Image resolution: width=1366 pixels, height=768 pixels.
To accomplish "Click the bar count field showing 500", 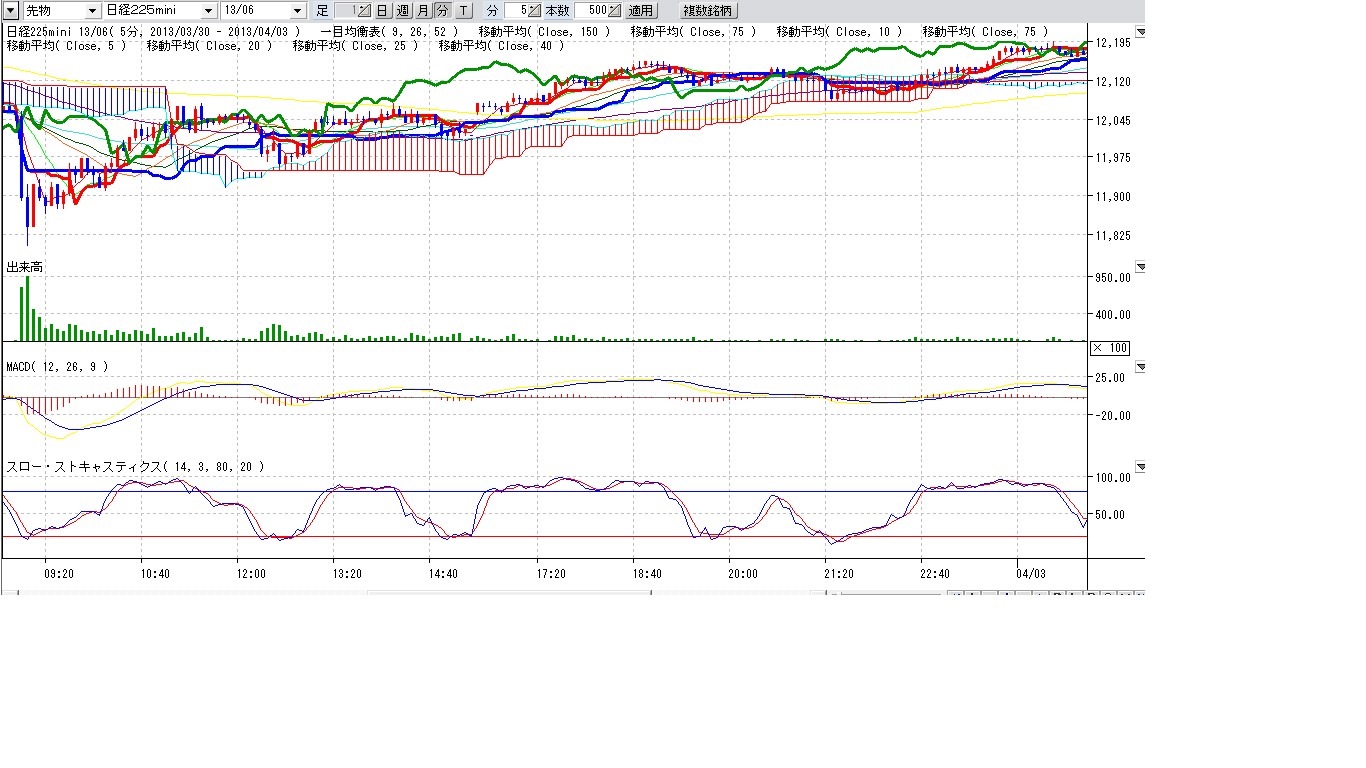I will point(591,10).
